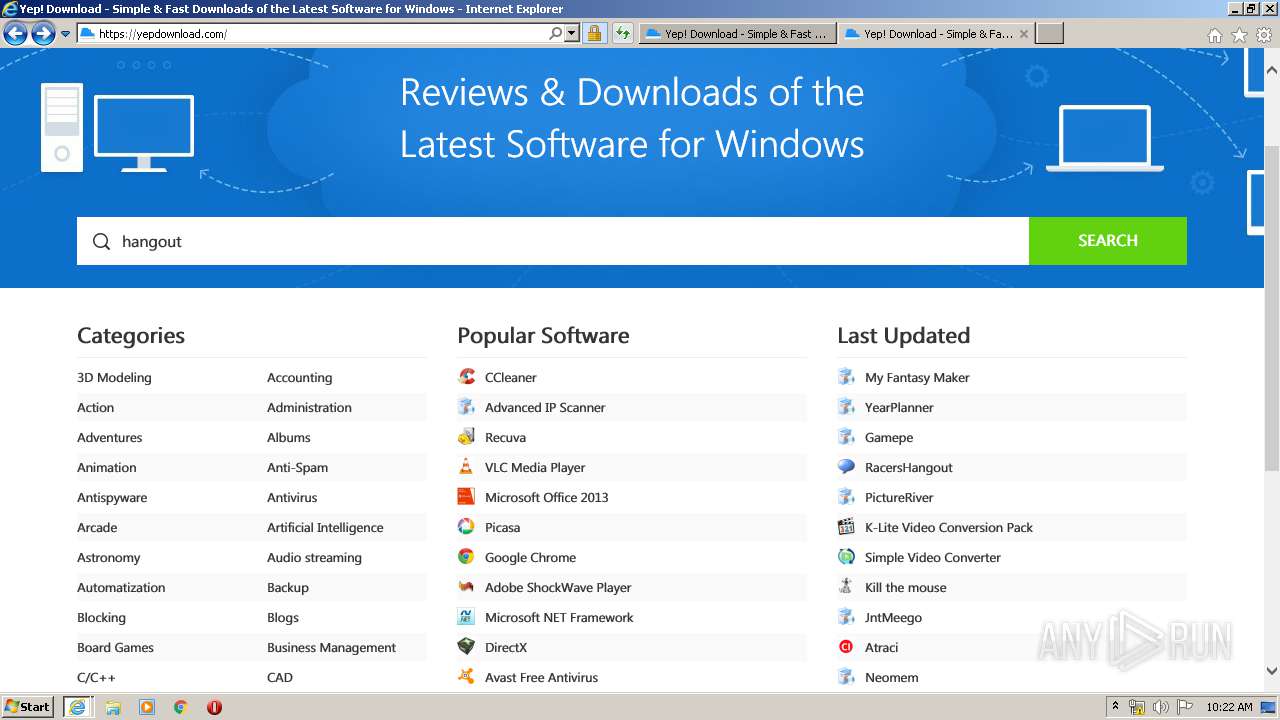Open the 3D Modeling category
The width and height of the screenshot is (1280, 720).
point(114,377)
